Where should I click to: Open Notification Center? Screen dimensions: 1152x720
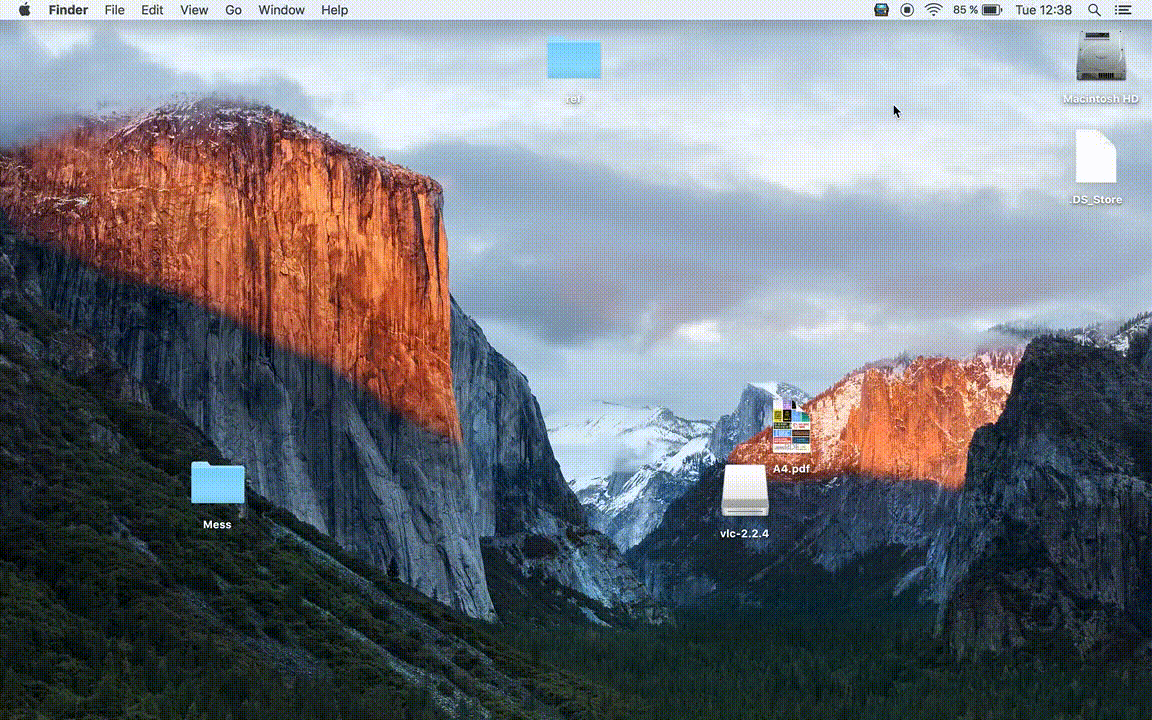click(1122, 10)
